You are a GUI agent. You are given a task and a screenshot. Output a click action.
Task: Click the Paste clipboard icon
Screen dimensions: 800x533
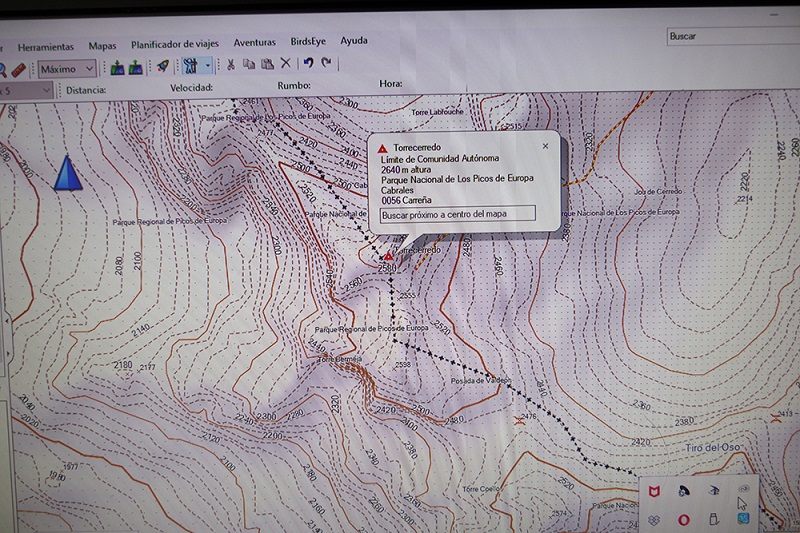pos(267,64)
